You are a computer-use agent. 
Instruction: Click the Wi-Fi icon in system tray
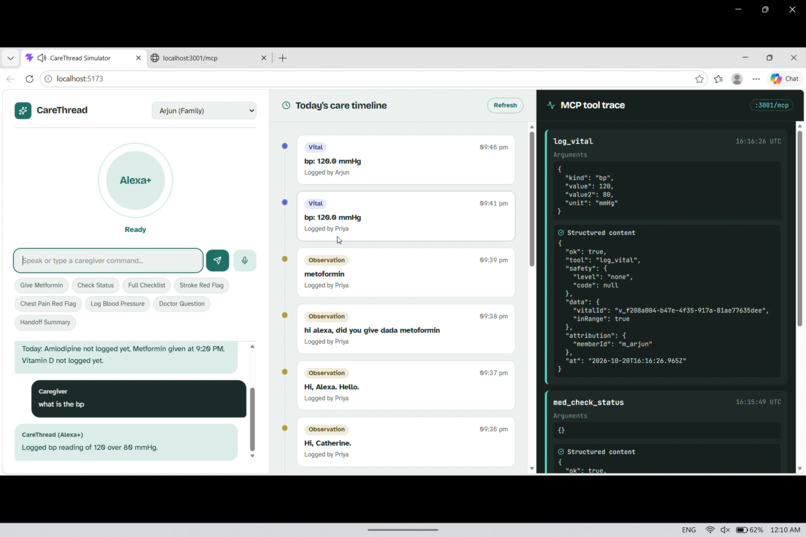[710, 530]
